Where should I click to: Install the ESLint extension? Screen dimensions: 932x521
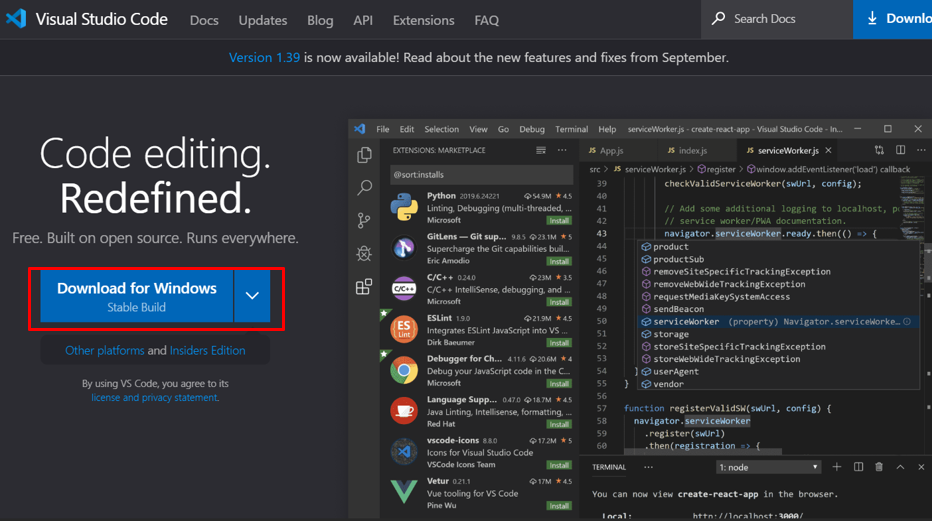pos(559,343)
